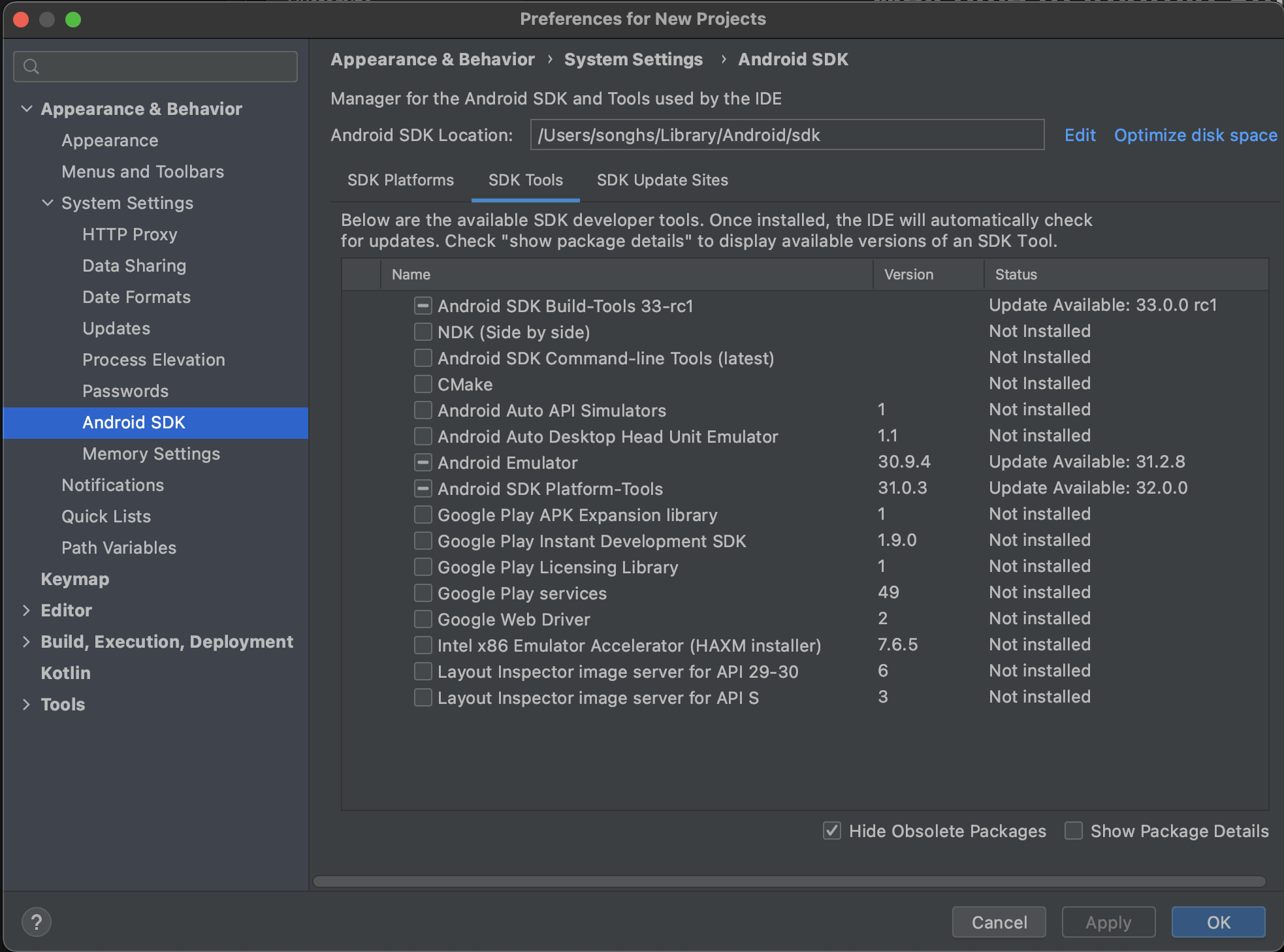Image resolution: width=1284 pixels, height=952 pixels.
Task: Toggle the Android SDK Platform-Tools checkbox
Action: coord(423,489)
